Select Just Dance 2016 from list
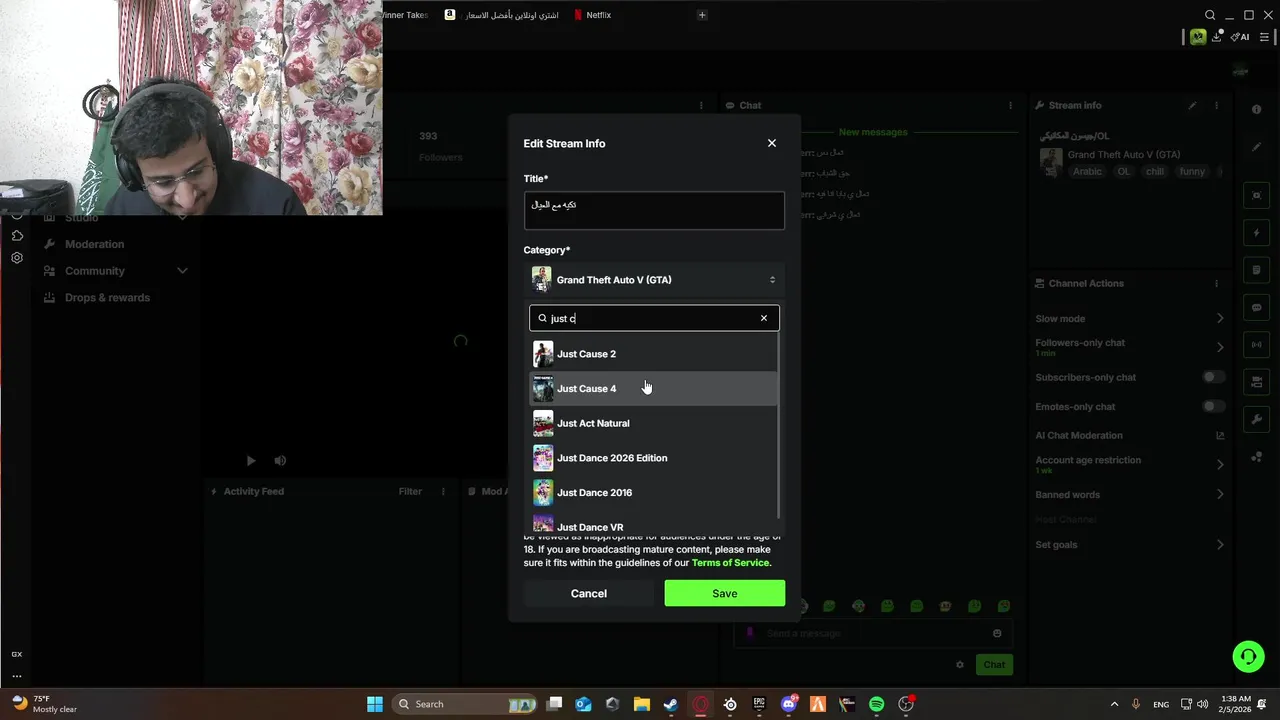 (x=653, y=493)
